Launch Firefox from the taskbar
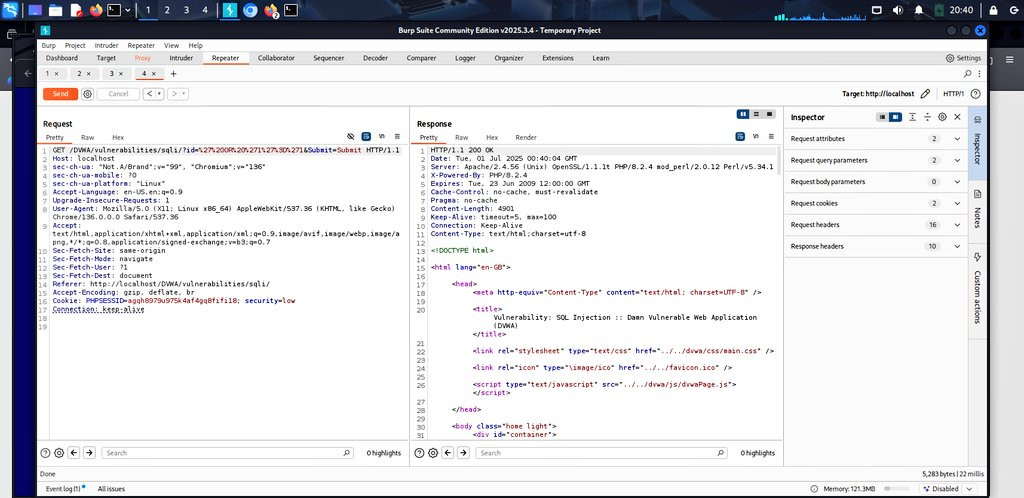This screenshot has height=498, width=1024. tap(96, 10)
